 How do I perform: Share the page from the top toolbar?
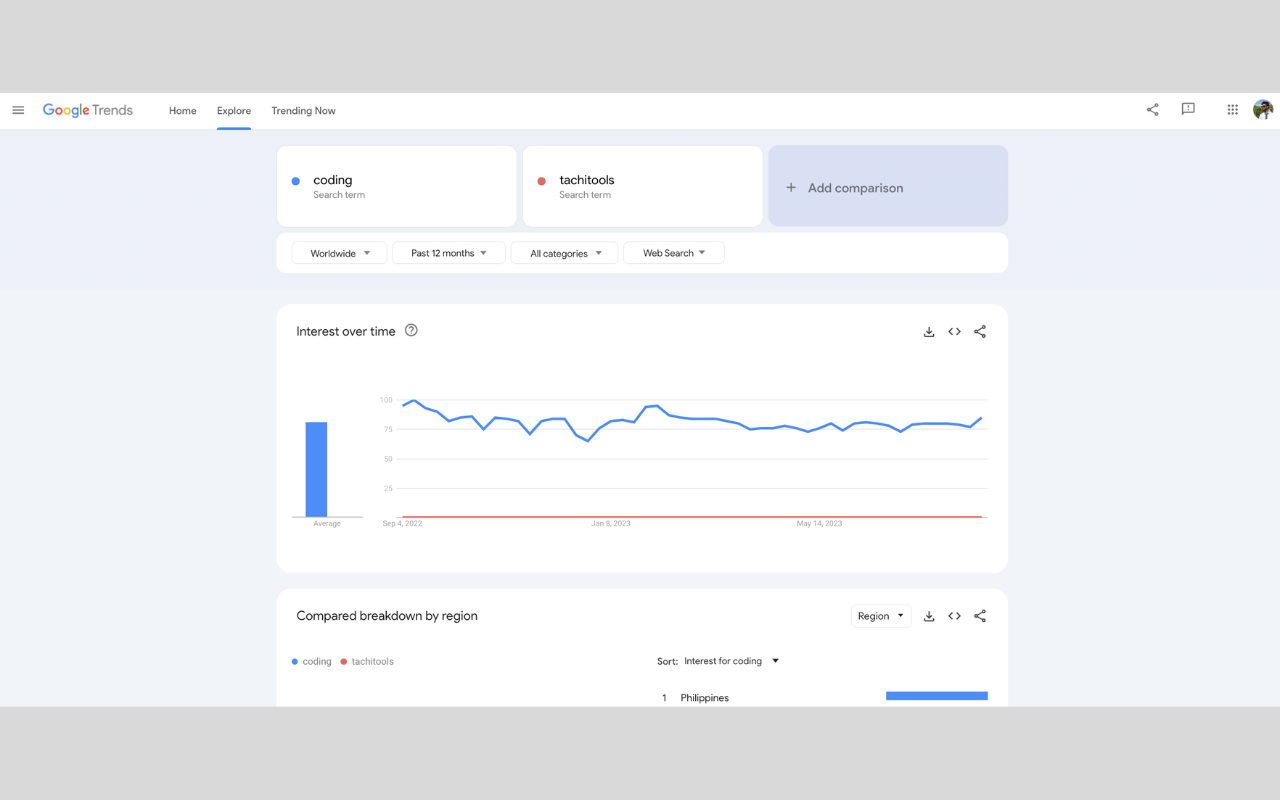(x=1152, y=110)
